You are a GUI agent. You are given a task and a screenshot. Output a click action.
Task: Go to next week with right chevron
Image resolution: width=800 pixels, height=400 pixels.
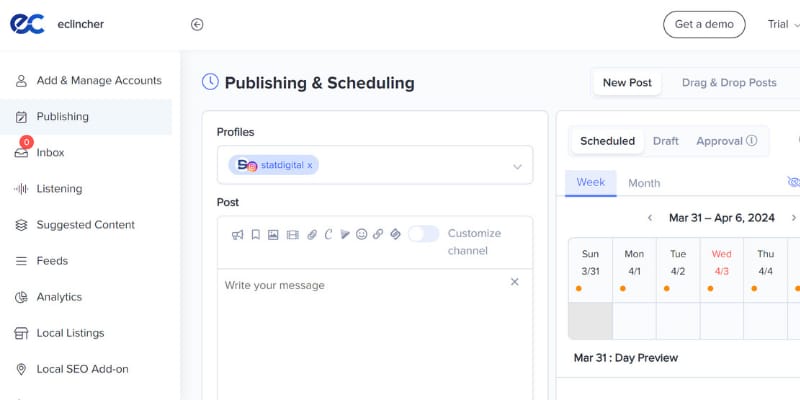[x=794, y=218]
